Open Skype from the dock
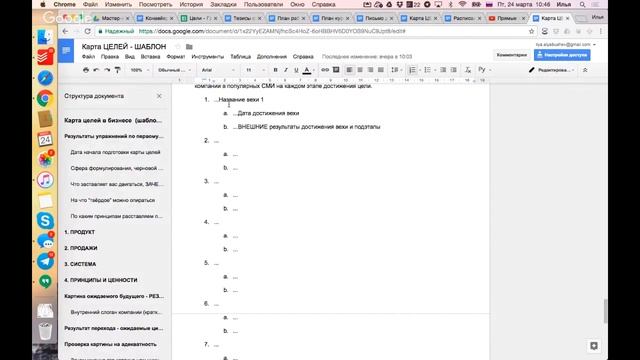The width and height of the screenshot is (640, 360). pyautogui.click(x=45, y=220)
